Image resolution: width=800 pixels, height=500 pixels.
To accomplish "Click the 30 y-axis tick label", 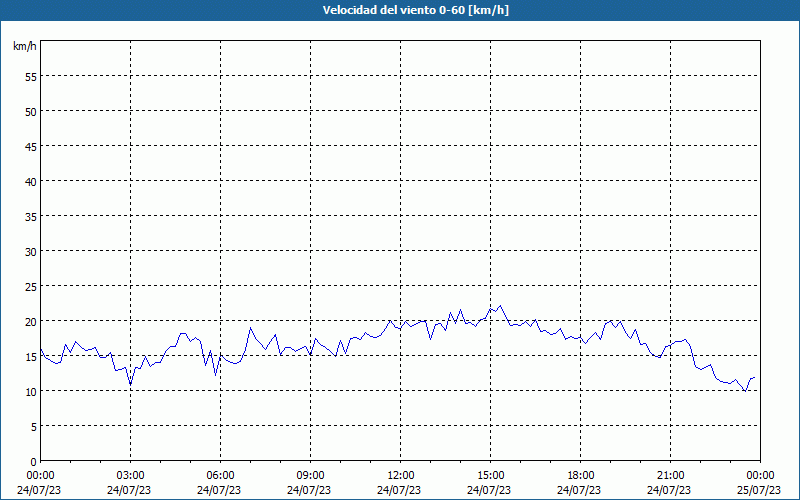I will [29, 251].
